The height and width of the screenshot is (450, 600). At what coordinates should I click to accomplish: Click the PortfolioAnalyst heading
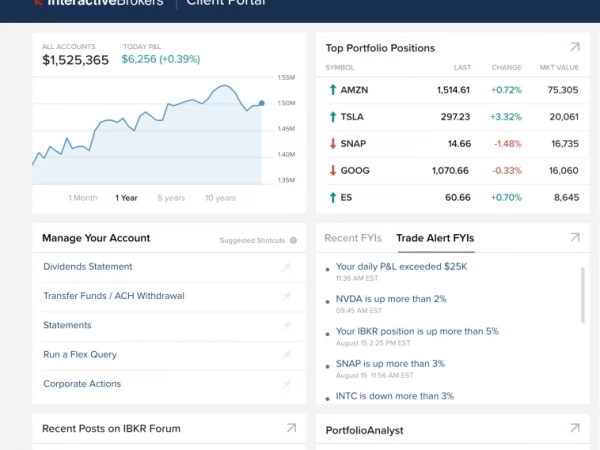tap(364, 430)
